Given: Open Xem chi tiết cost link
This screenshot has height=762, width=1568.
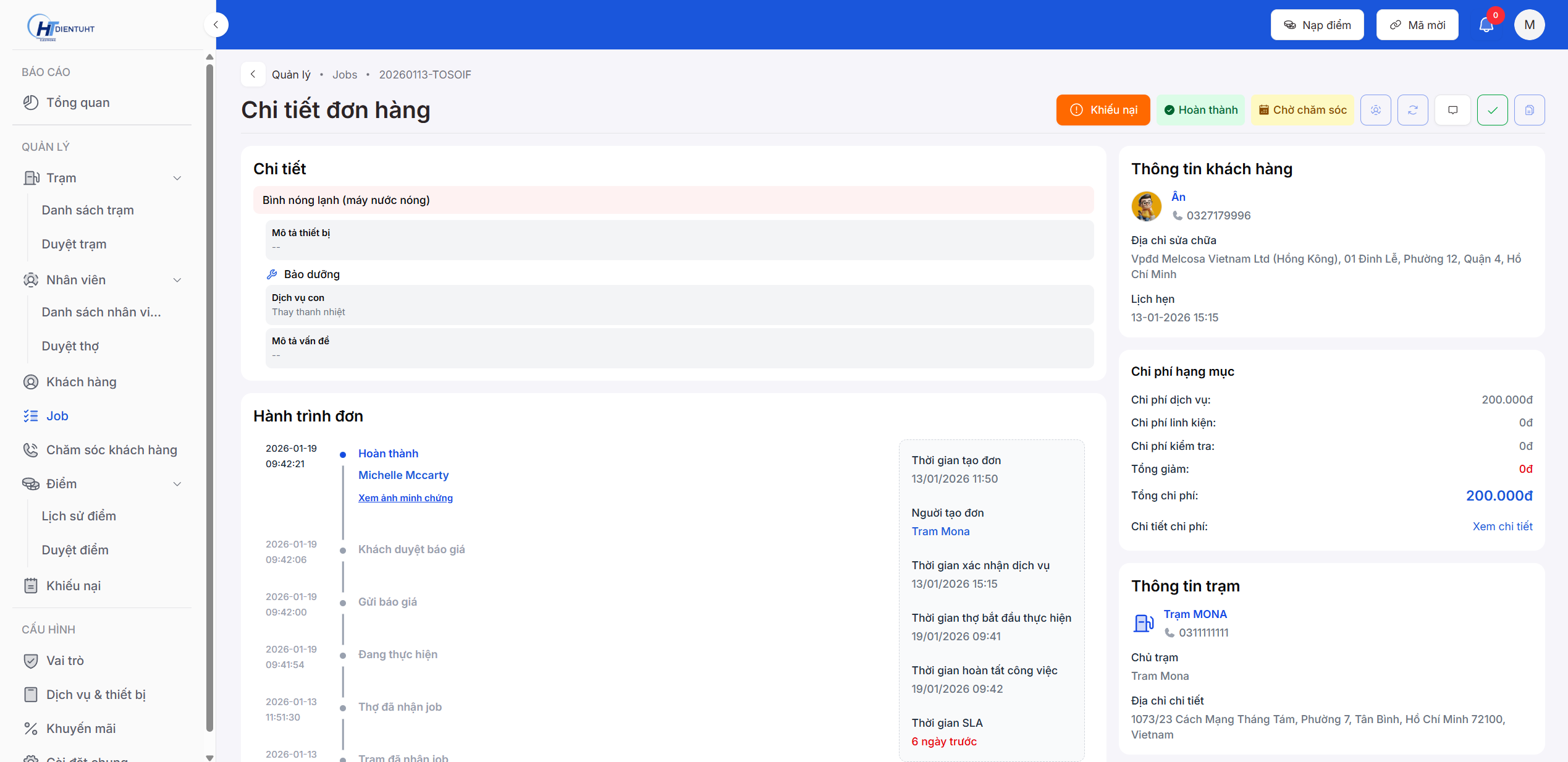Looking at the screenshot, I should (1502, 527).
